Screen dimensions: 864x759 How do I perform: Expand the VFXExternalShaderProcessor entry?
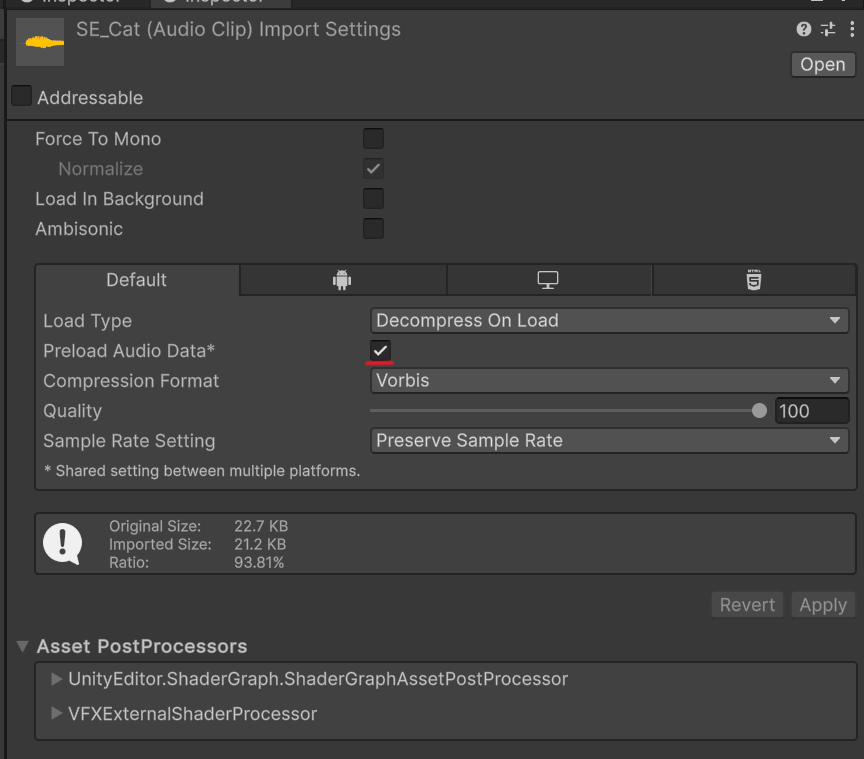pos(56,713)
